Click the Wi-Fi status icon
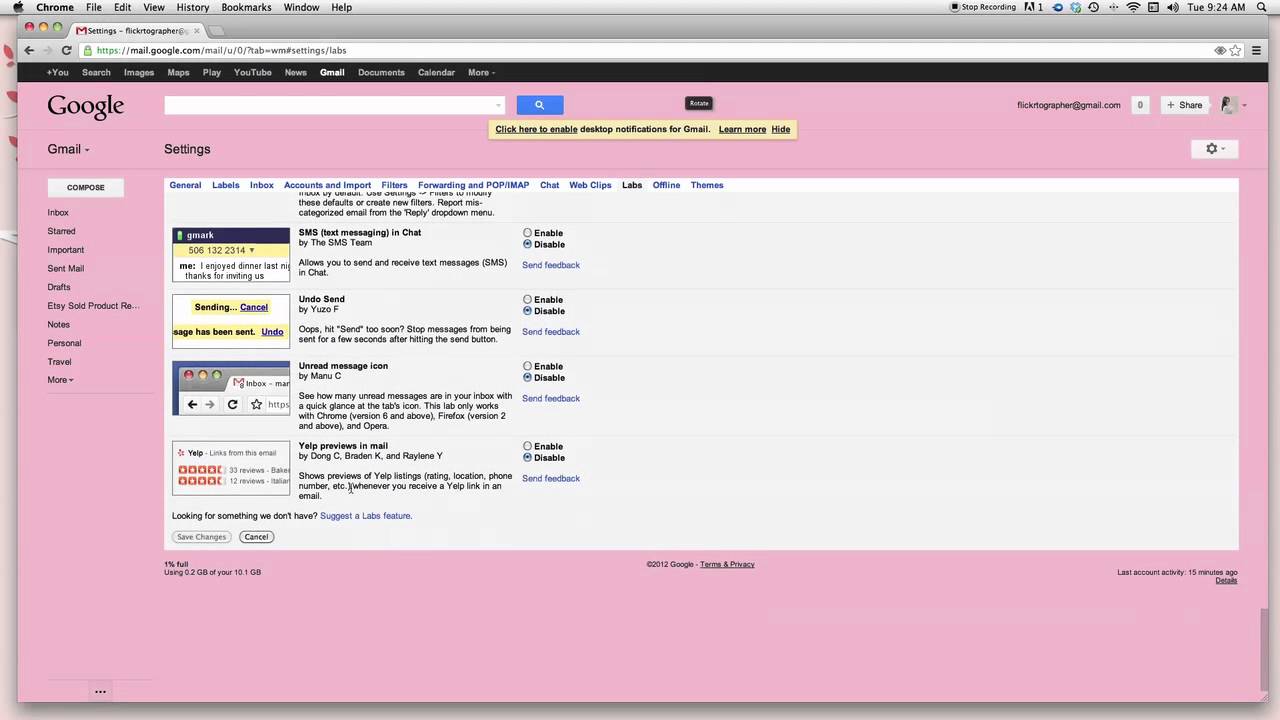The image size is (1280, 720). pos(1133,7)
